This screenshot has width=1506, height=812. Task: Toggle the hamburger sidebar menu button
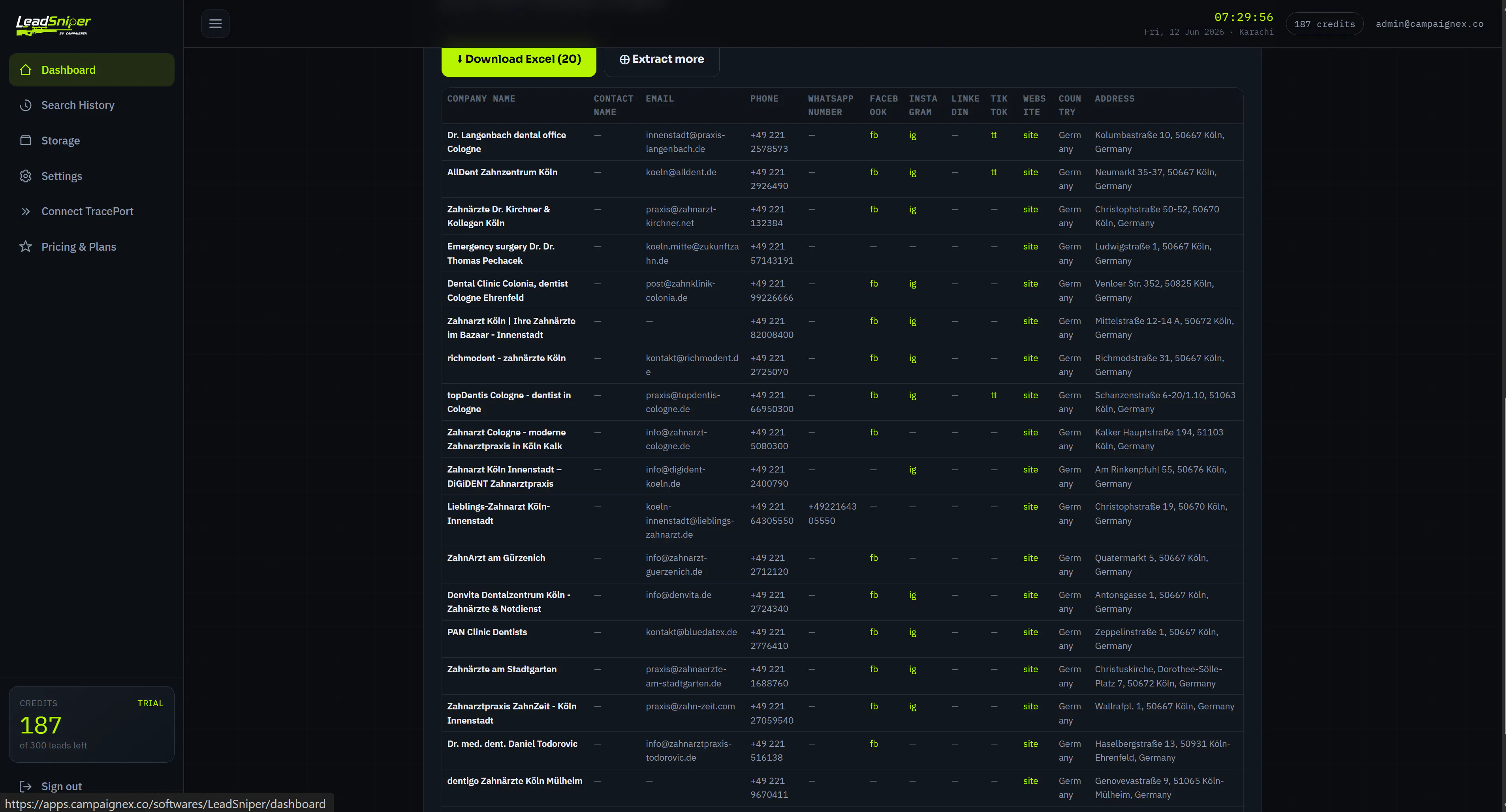pos(215,24)
